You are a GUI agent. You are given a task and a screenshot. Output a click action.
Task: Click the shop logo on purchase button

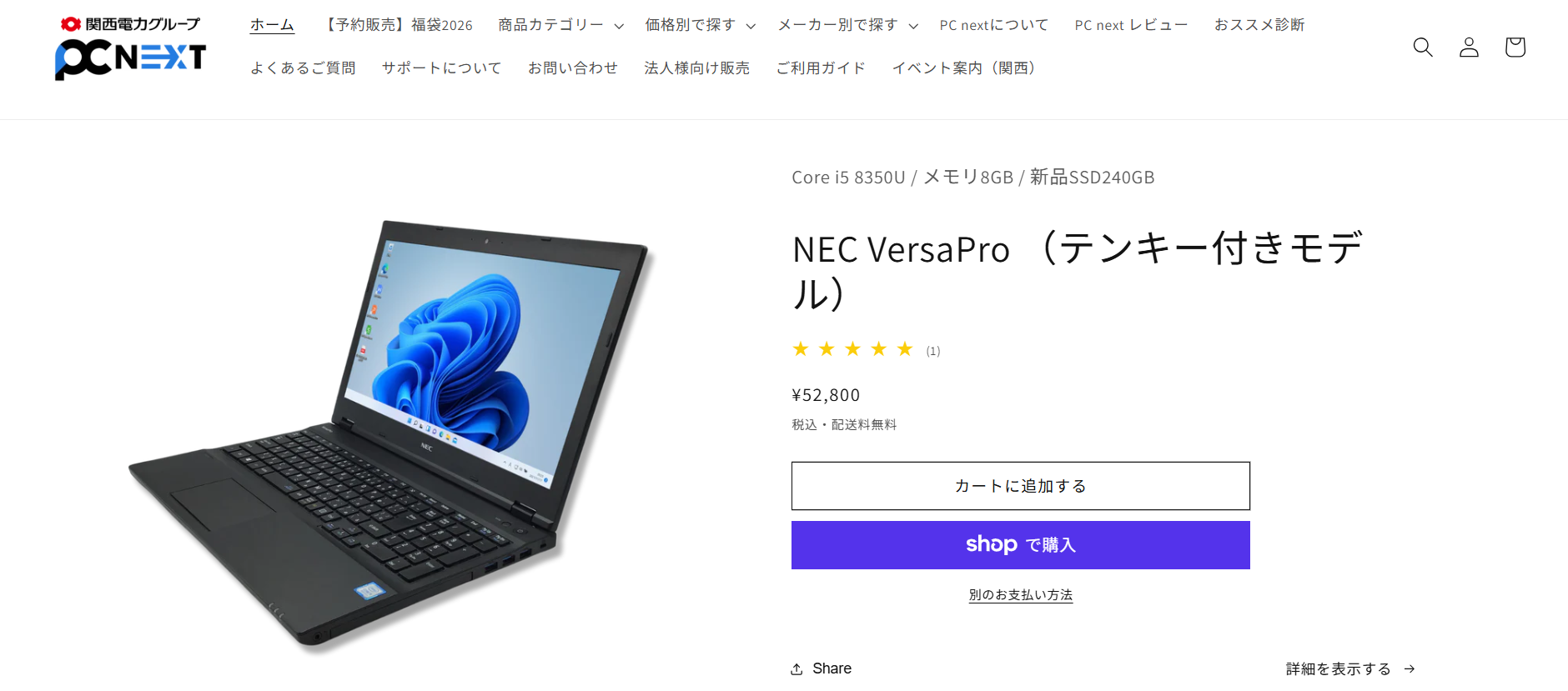pos(991,544)
